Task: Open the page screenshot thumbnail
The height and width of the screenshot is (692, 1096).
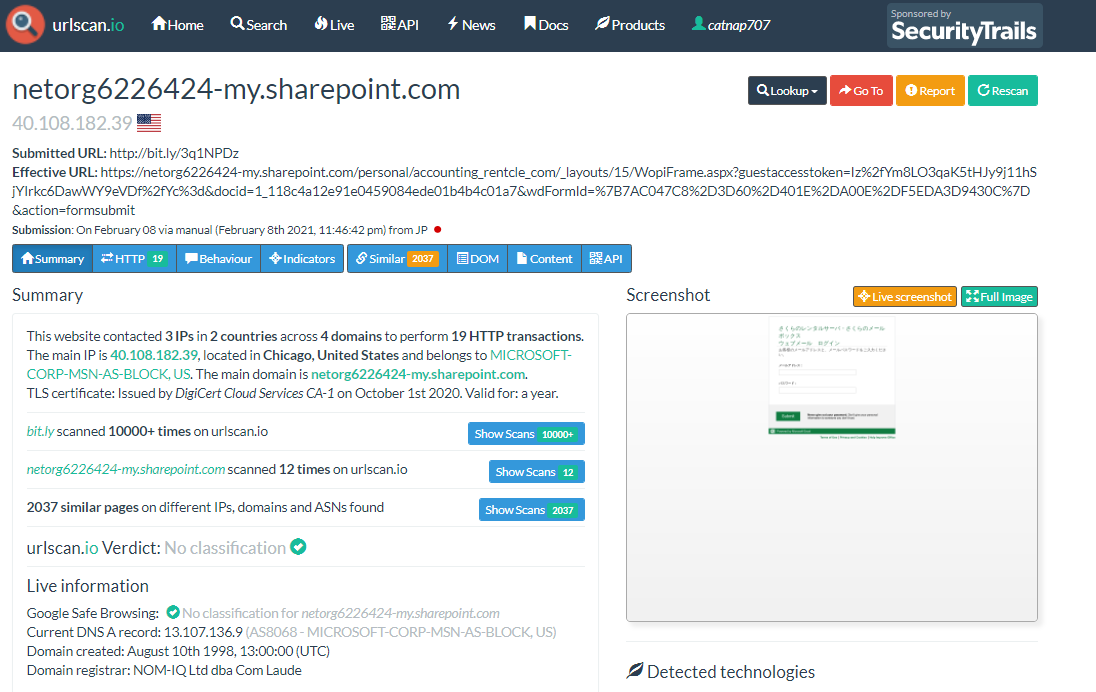Action: click(x=832, y=467)
